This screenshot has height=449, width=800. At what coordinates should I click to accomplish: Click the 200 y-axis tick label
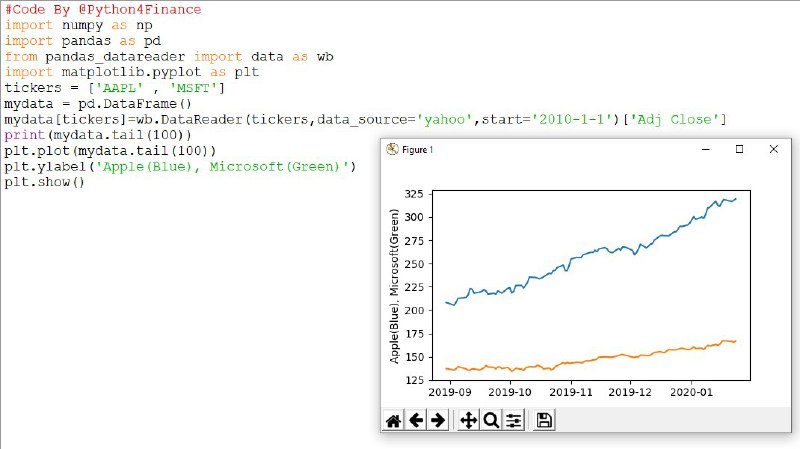(414, 310)
